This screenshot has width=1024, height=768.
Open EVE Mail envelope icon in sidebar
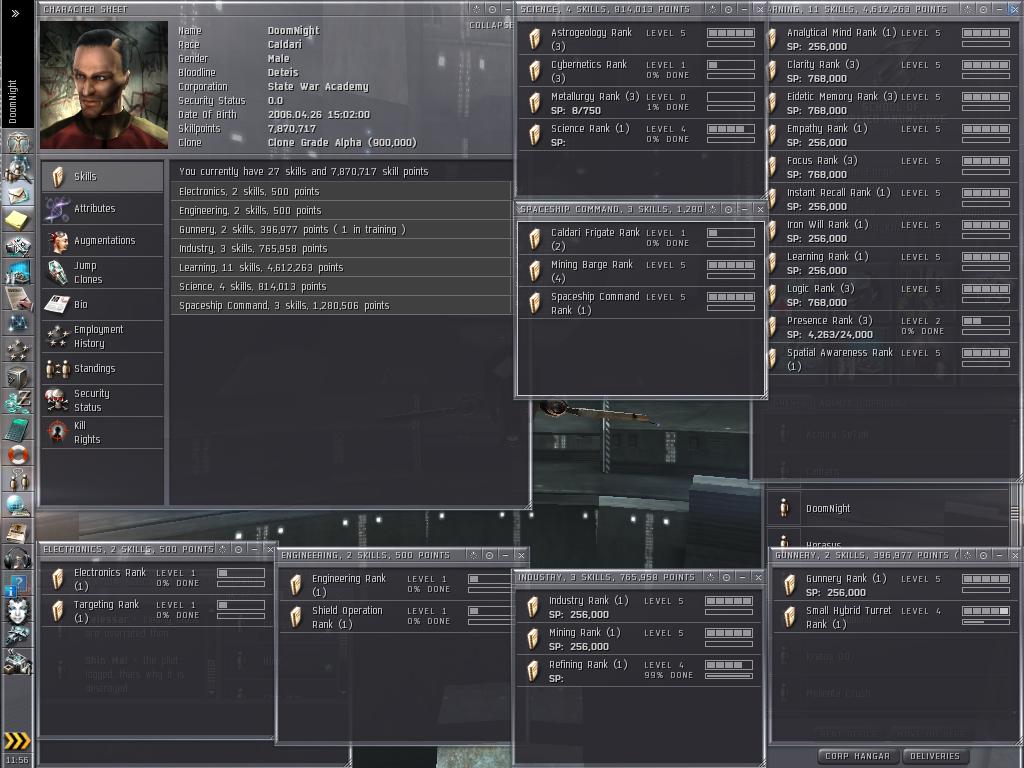click(x=17, y=195)
